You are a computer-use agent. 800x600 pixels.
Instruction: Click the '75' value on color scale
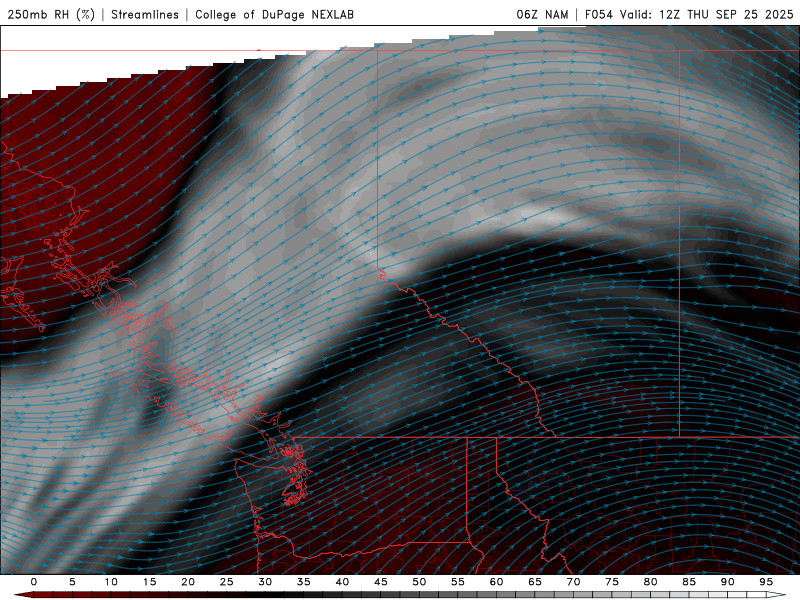click(612, 582)
